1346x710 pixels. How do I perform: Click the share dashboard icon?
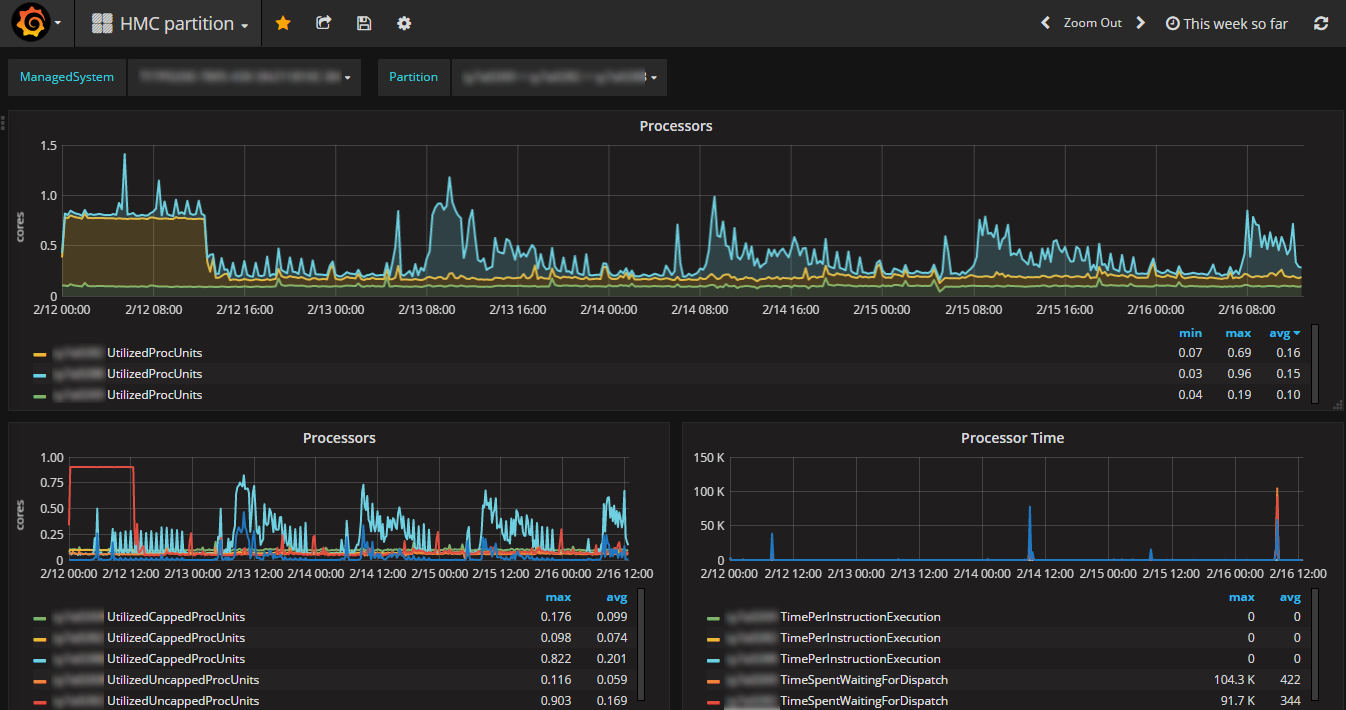323,23
